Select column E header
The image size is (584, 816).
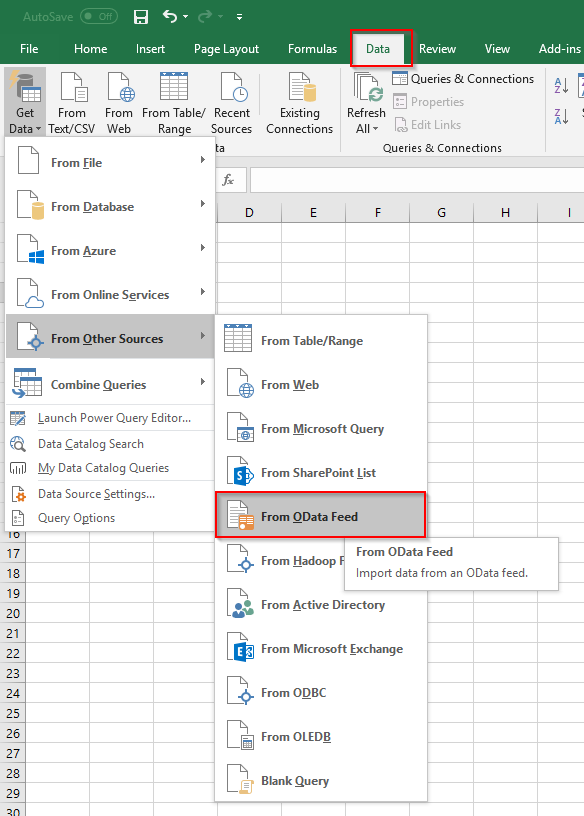313,212
